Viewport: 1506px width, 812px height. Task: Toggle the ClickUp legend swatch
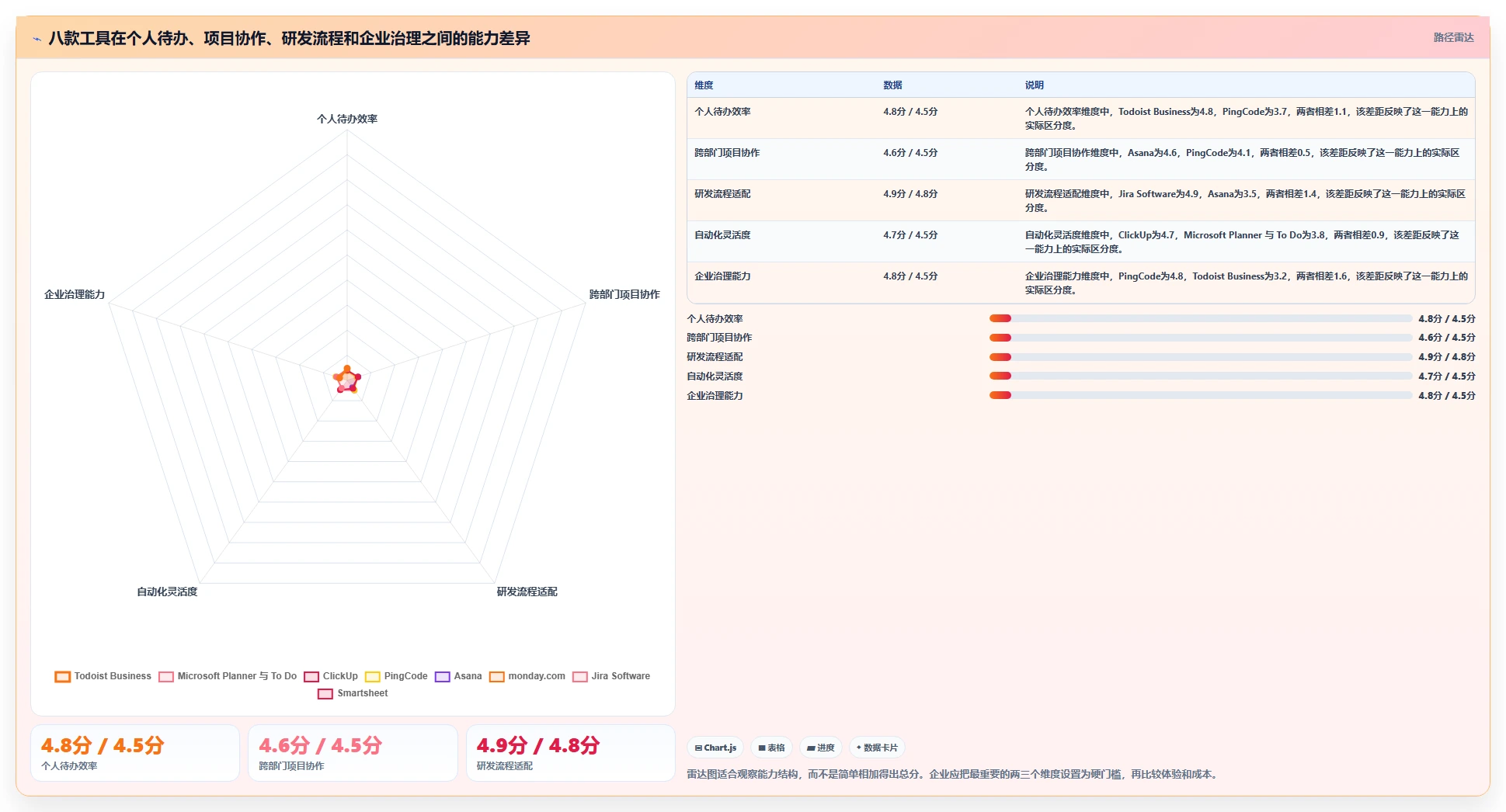[x=311, y=676]
